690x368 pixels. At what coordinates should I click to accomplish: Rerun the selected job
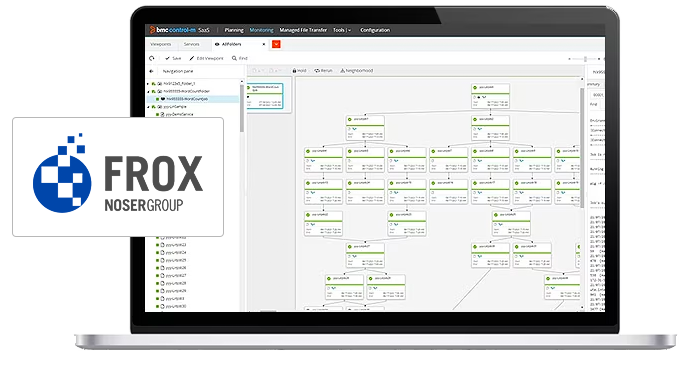[x=323, y=70]
